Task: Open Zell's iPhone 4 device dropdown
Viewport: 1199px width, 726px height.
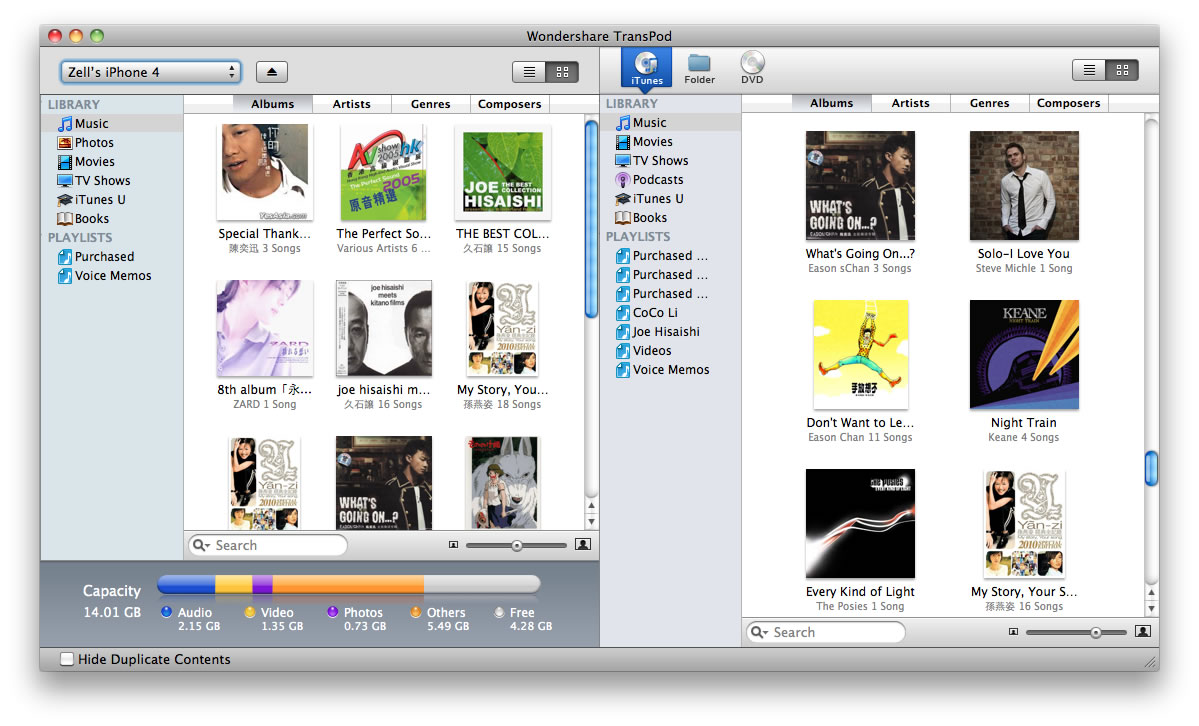Action: 151,72
